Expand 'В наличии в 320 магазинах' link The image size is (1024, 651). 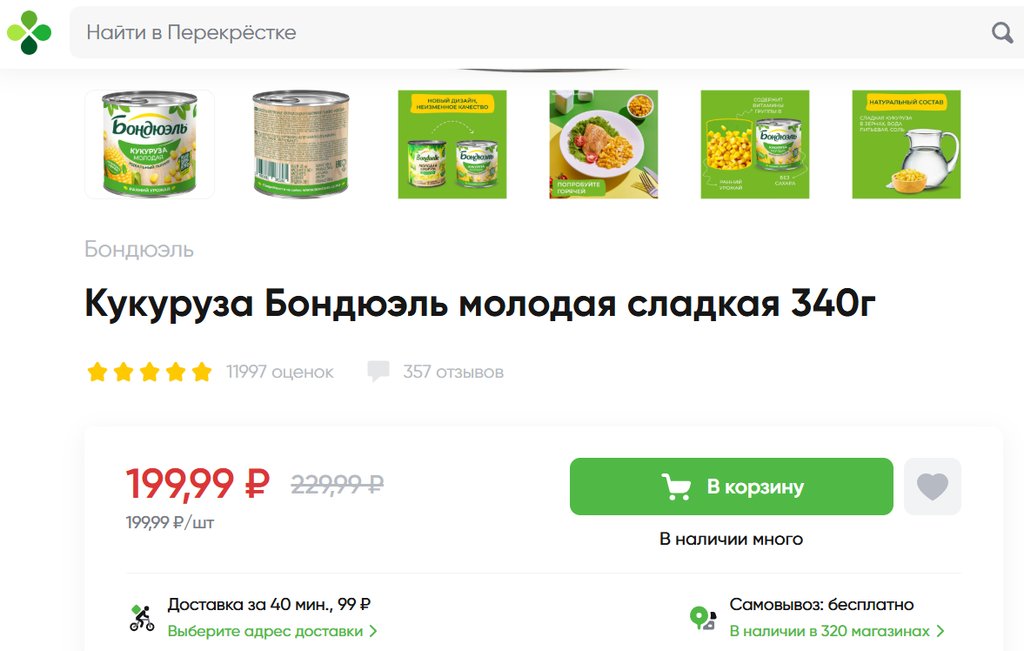(x=837, y=631)
